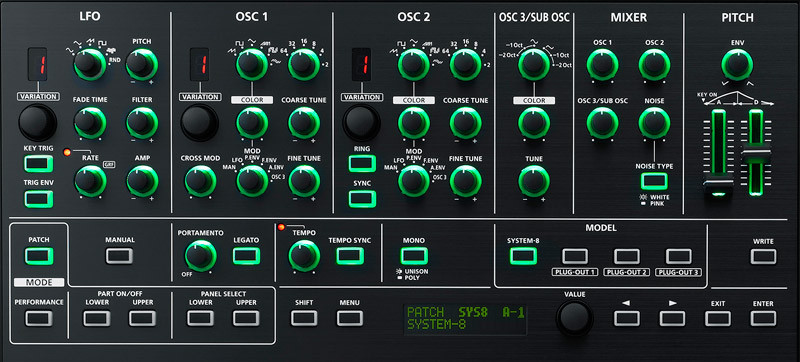
Task: Toggle the KEY TRIG button
Action: tap(38, 164)
